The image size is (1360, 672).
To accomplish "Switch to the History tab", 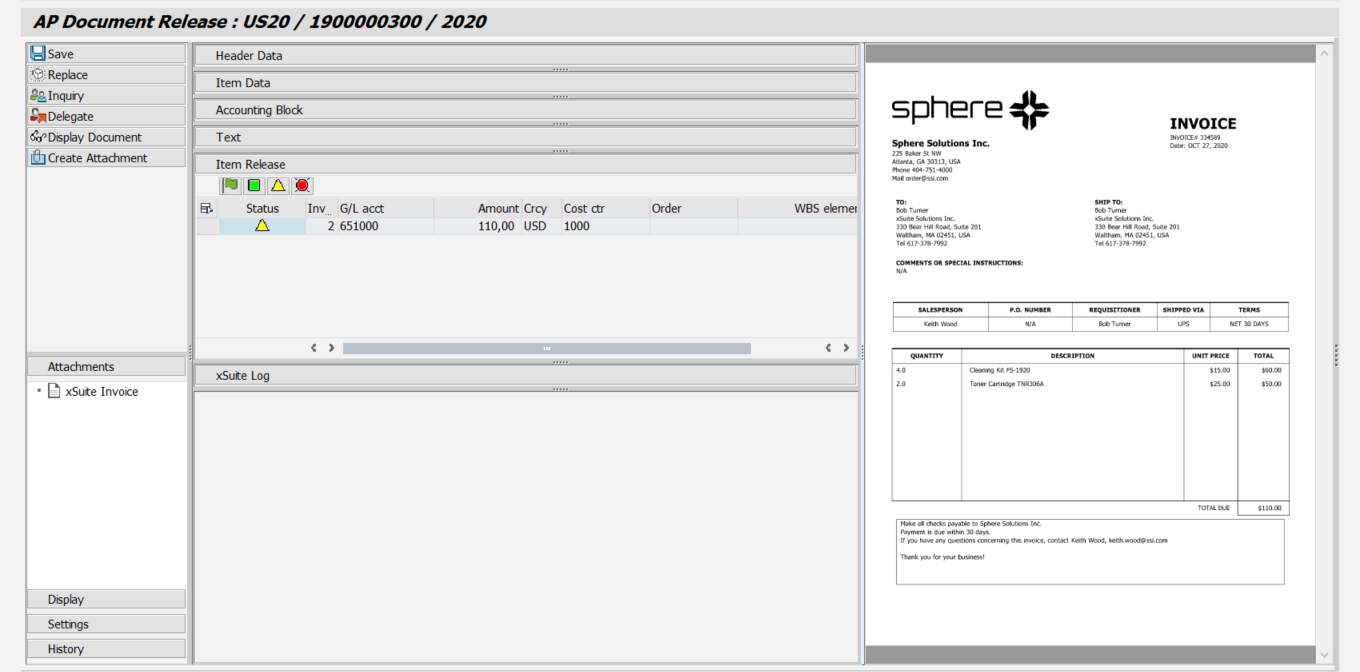I will pos(105,649).
